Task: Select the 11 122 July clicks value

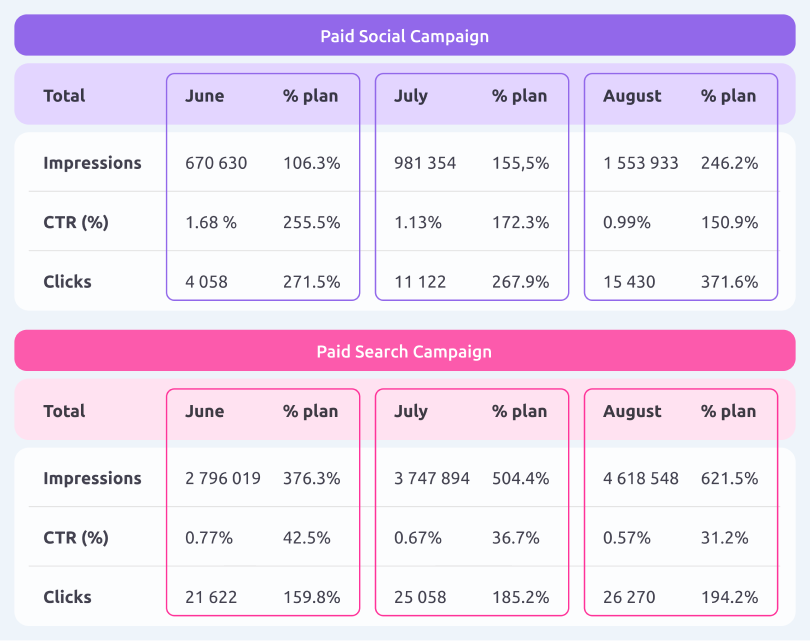Action: [422, 282]
